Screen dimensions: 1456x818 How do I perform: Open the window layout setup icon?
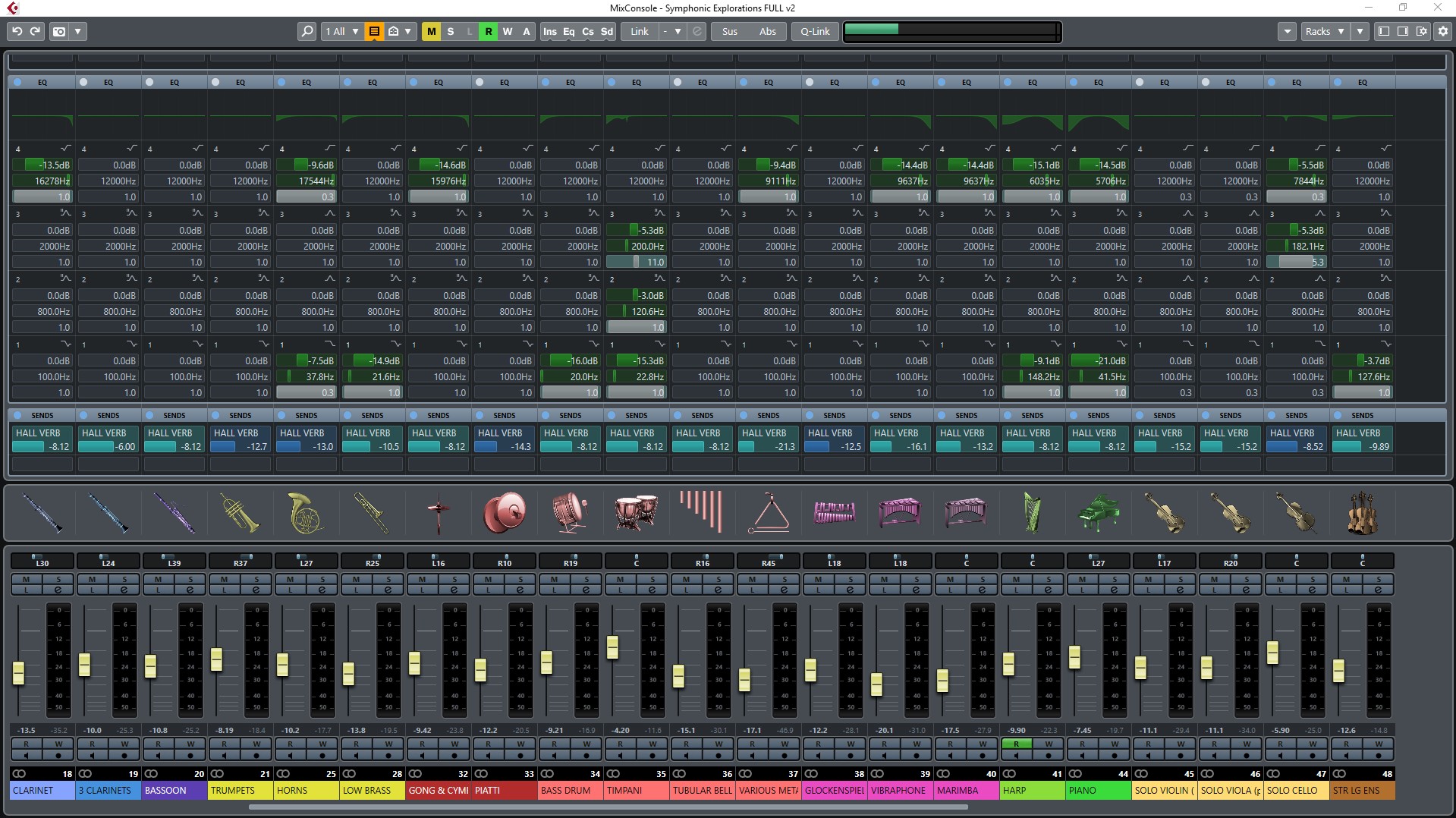1422,31
